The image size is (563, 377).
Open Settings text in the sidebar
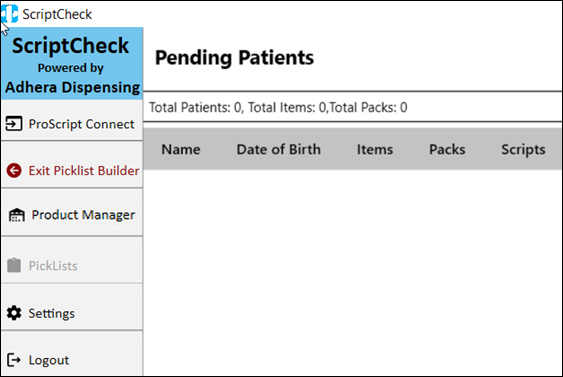52,313
